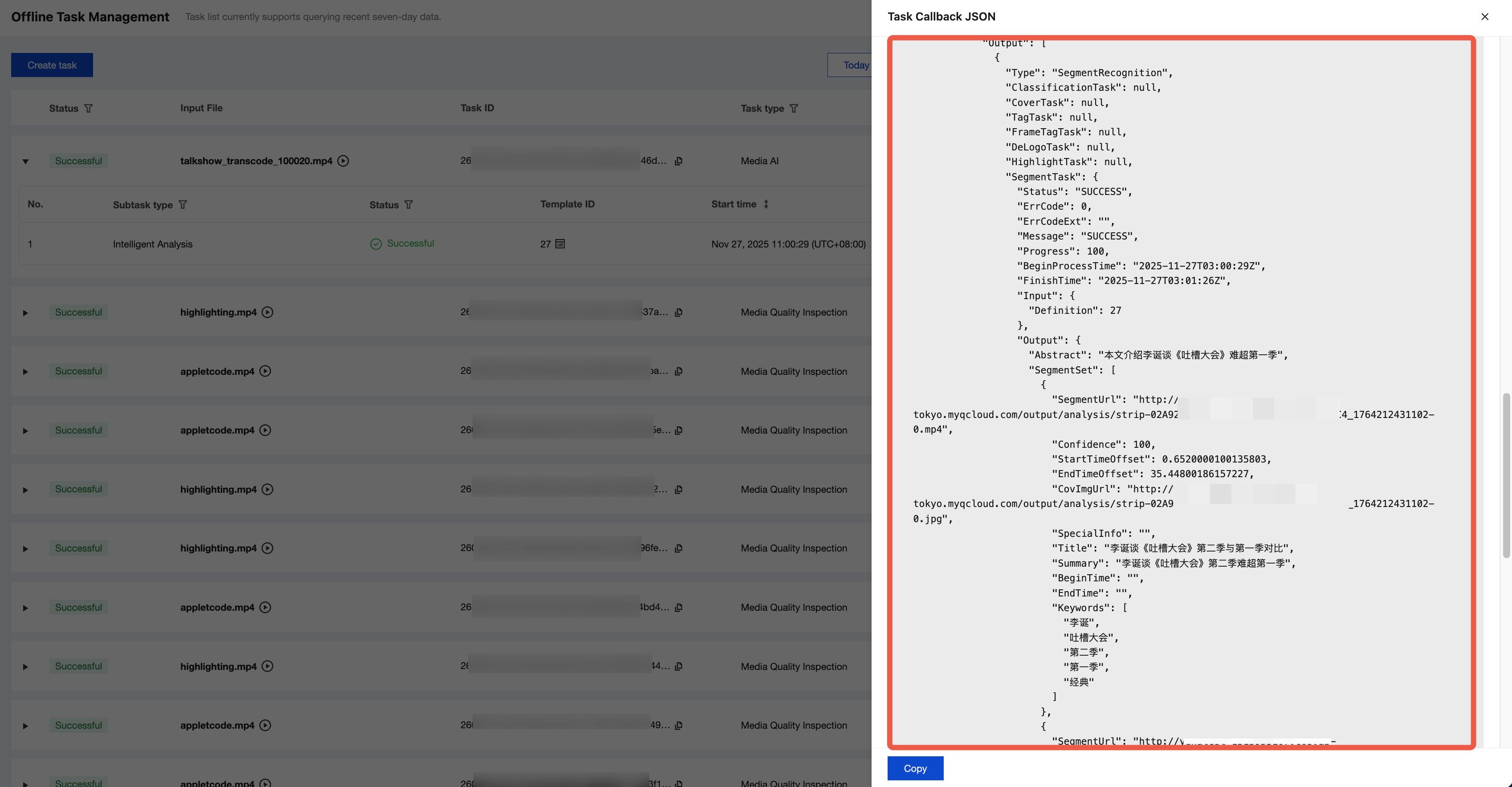The width and height of the screenshot is (1512, 787).
Task: Expand the second appletcode.mp4 task row
Action: coord(25,431)
